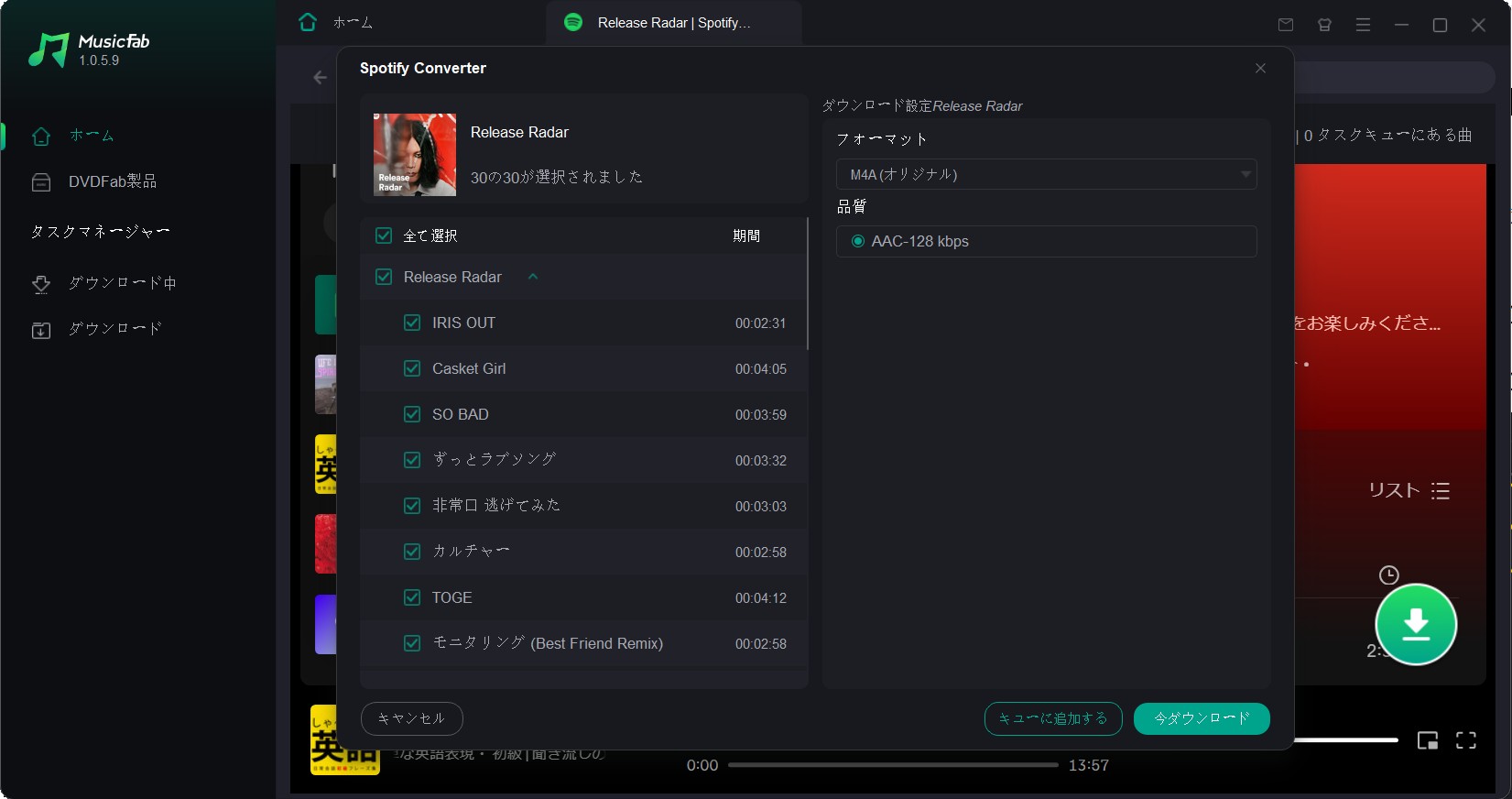
Task: Click 今ダウンロード download now button
Action: pyautogui.click(x=1202, y=718)
